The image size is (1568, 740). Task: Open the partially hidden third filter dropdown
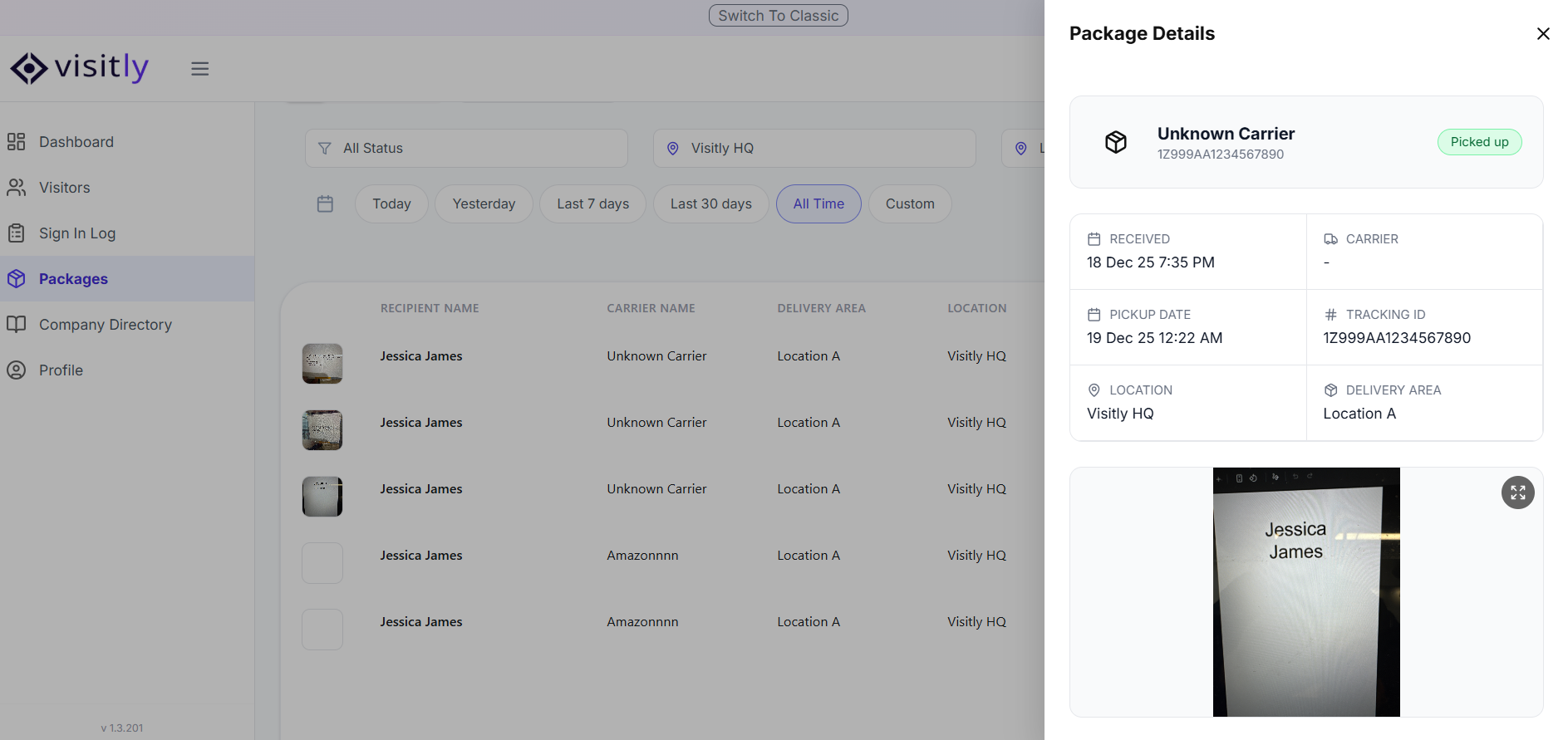coord(1023,148)
